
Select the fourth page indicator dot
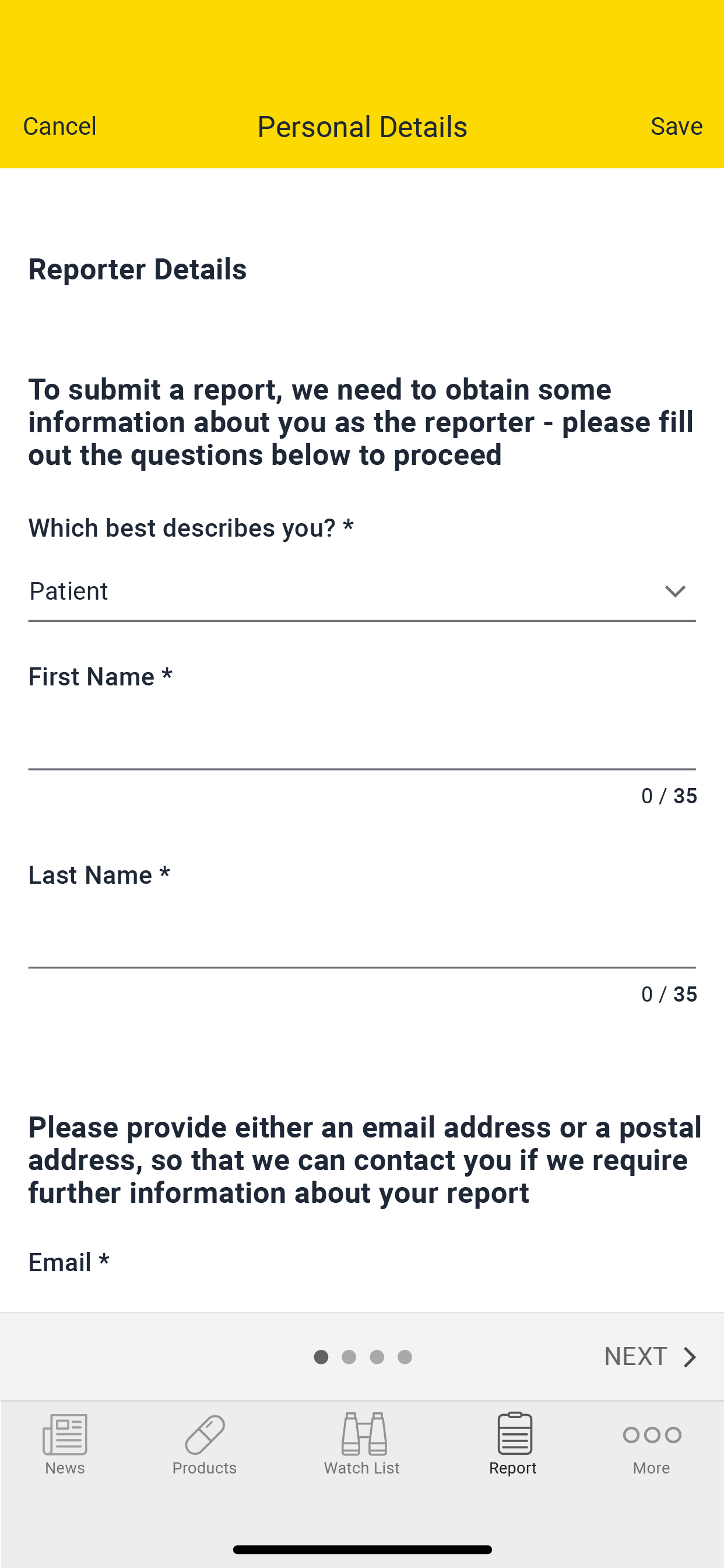point(405,1357)
